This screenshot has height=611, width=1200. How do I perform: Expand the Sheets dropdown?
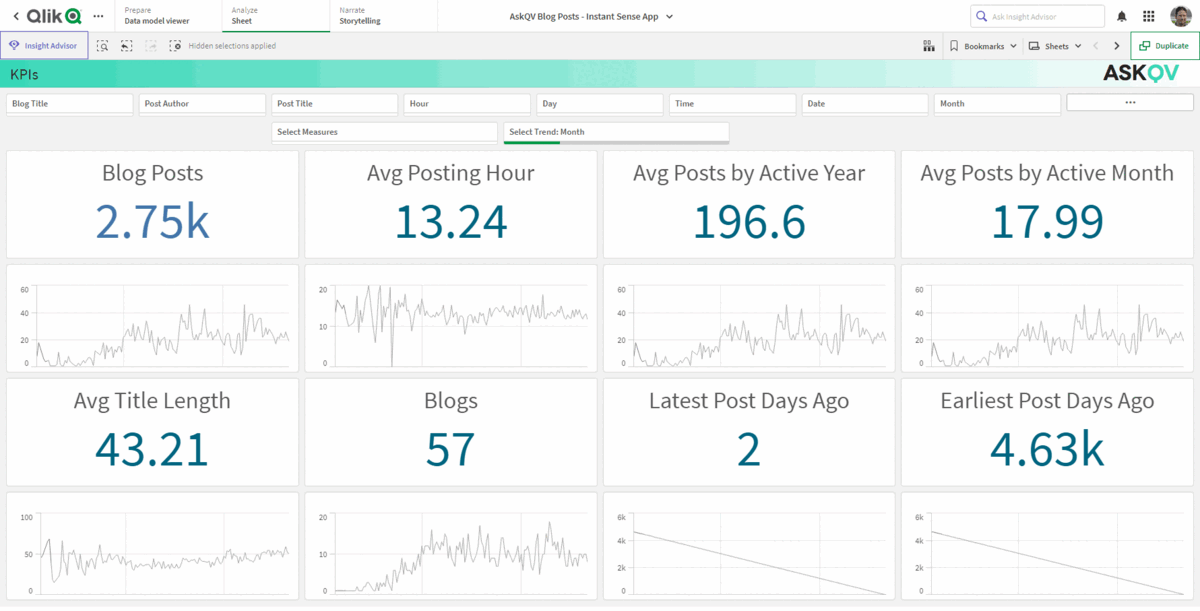coord(1055,46)
